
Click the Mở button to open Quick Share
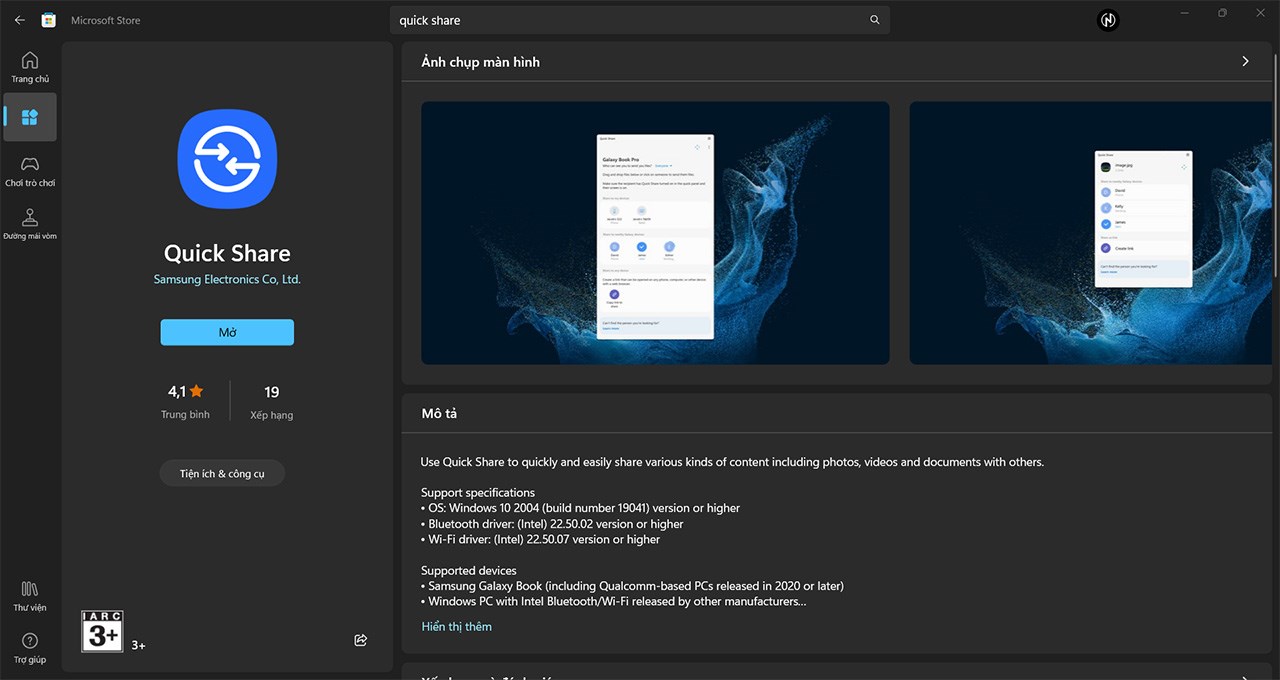click(227, 331)
